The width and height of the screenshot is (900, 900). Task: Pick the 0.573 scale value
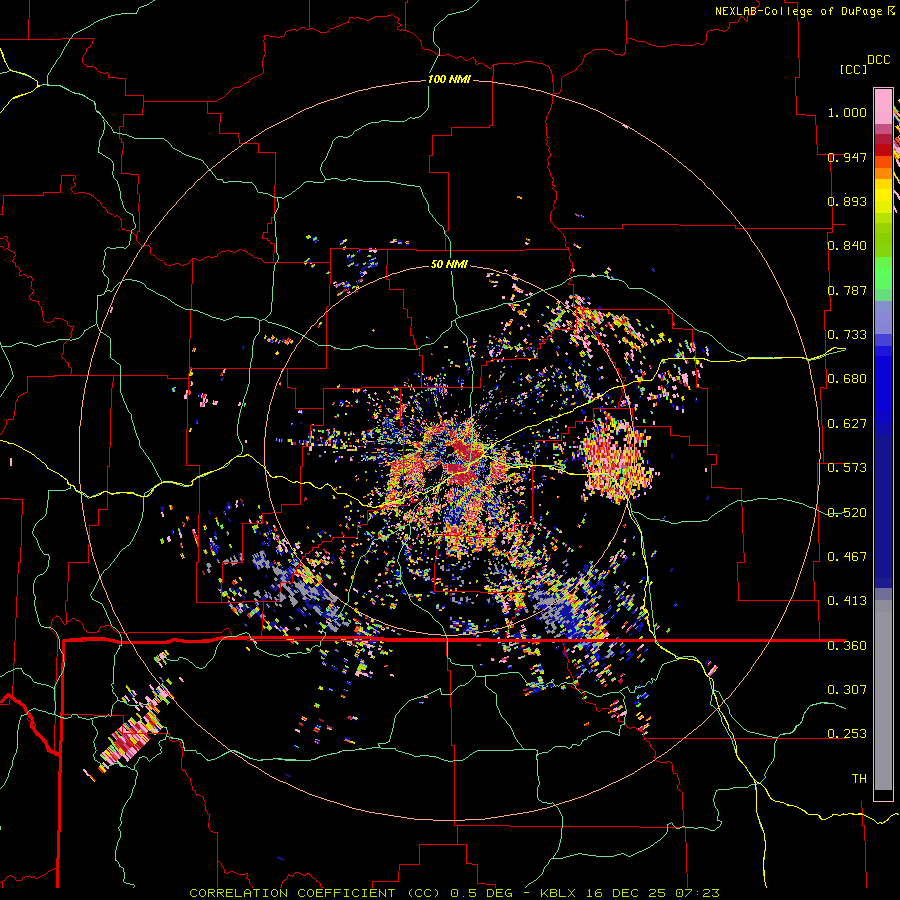[x=847, y=468]
